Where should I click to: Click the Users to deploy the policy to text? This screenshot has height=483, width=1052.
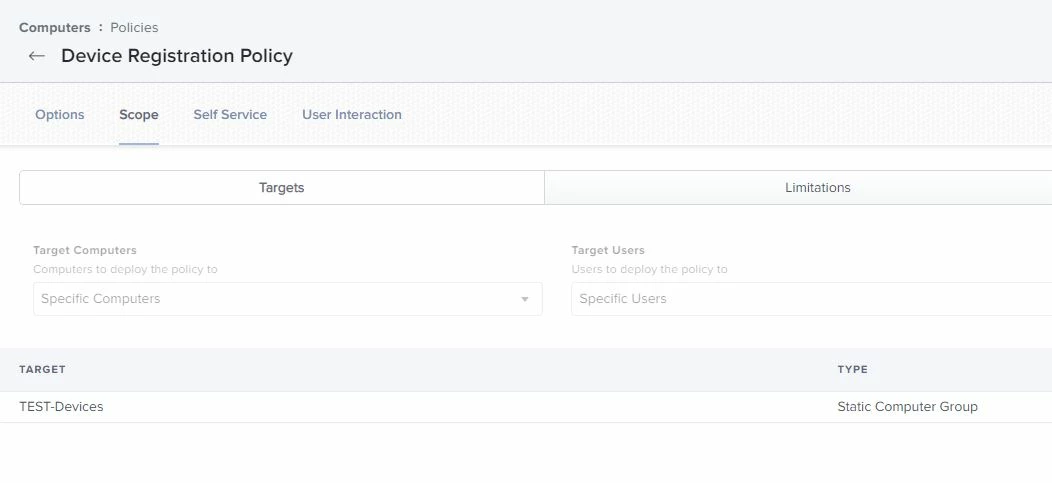[x=649, y=269]
